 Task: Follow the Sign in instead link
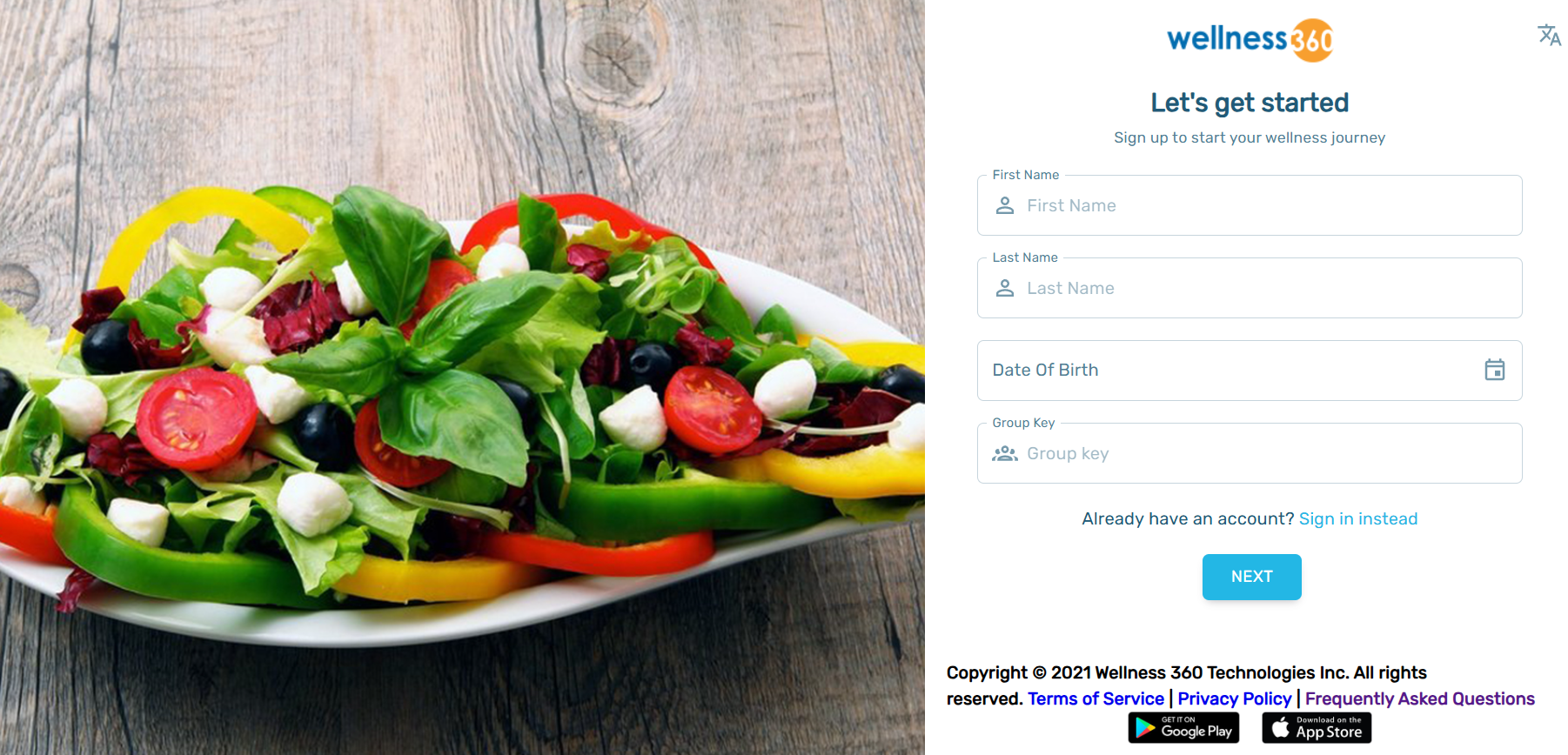1358,519
